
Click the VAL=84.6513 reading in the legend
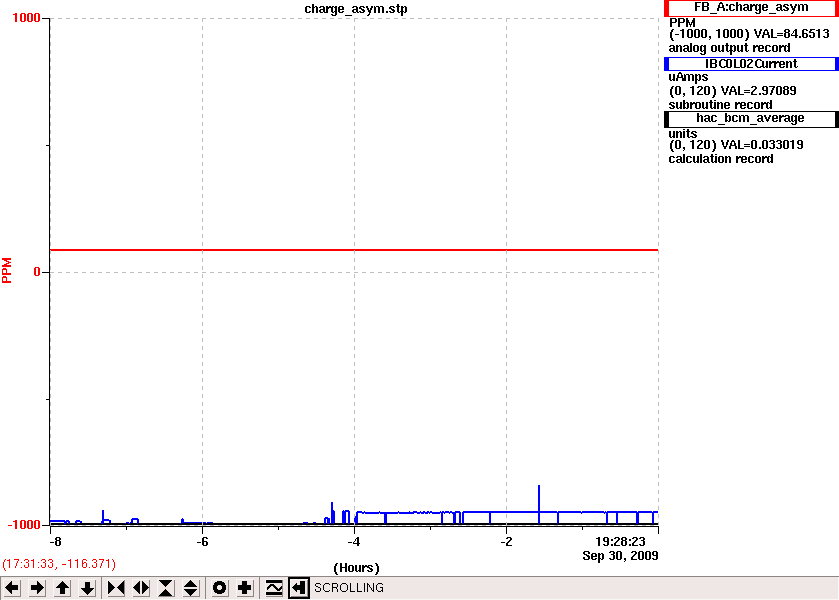(x=791, y=34)
